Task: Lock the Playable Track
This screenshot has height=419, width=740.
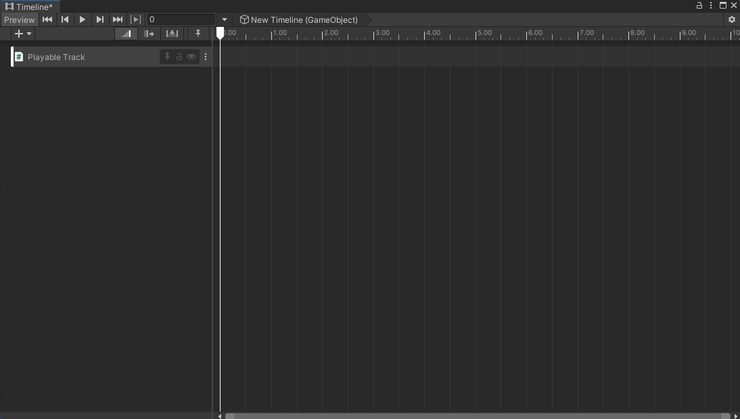Action: tap(179, 57)
